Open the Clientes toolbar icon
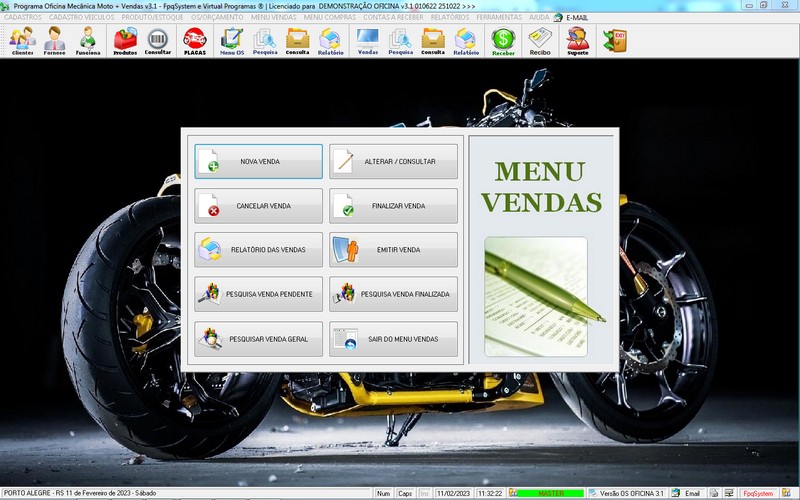This screenshot has height=500, width=800. point(22,41)
